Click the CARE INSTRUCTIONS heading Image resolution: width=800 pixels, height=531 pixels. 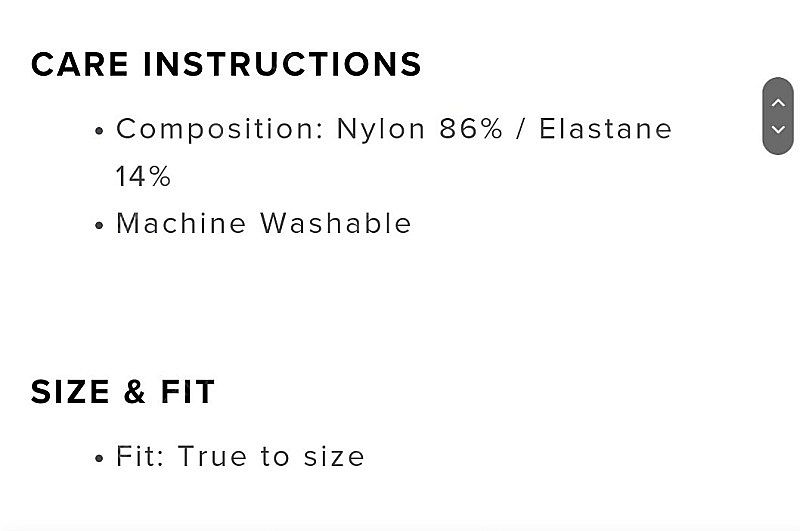tap(226, 64)
